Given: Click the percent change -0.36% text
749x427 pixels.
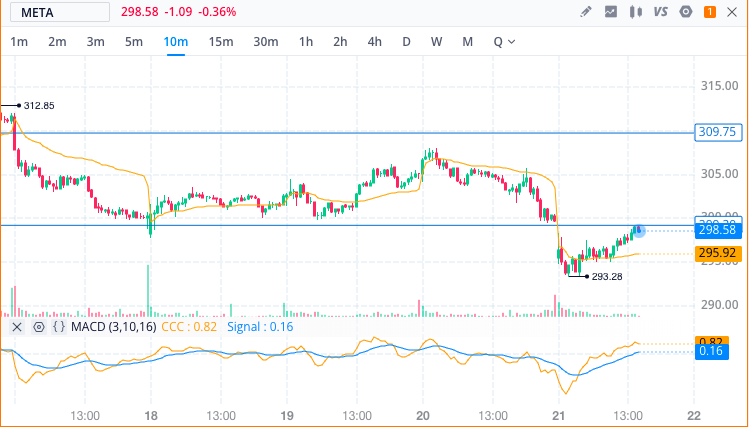Looking at the screenshot, I should point(217,12).
